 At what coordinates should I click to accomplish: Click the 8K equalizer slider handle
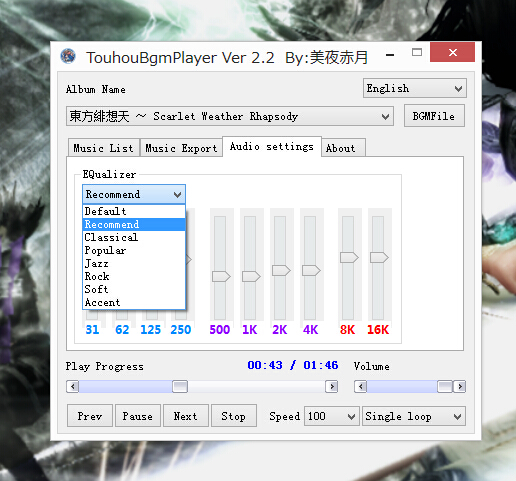pyautogui.click(x=349, y=257)
